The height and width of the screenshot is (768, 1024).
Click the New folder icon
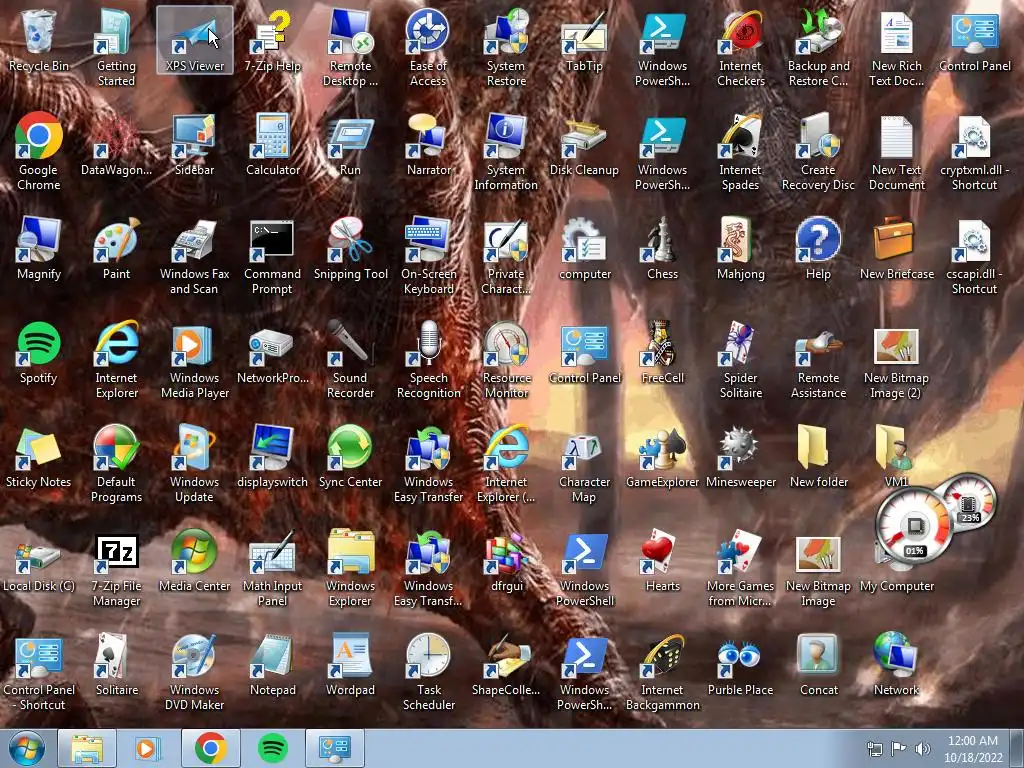click(x=818, y=456)
